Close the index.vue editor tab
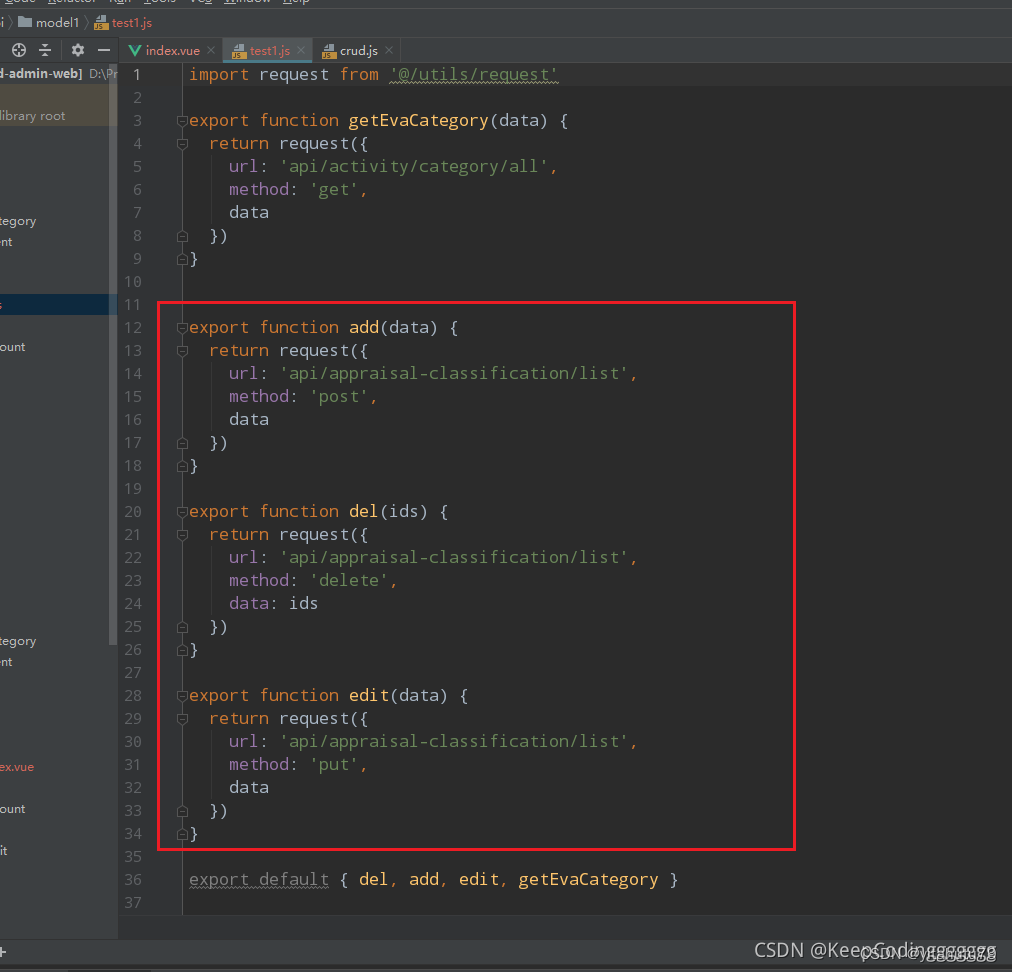 pos(210,50)
